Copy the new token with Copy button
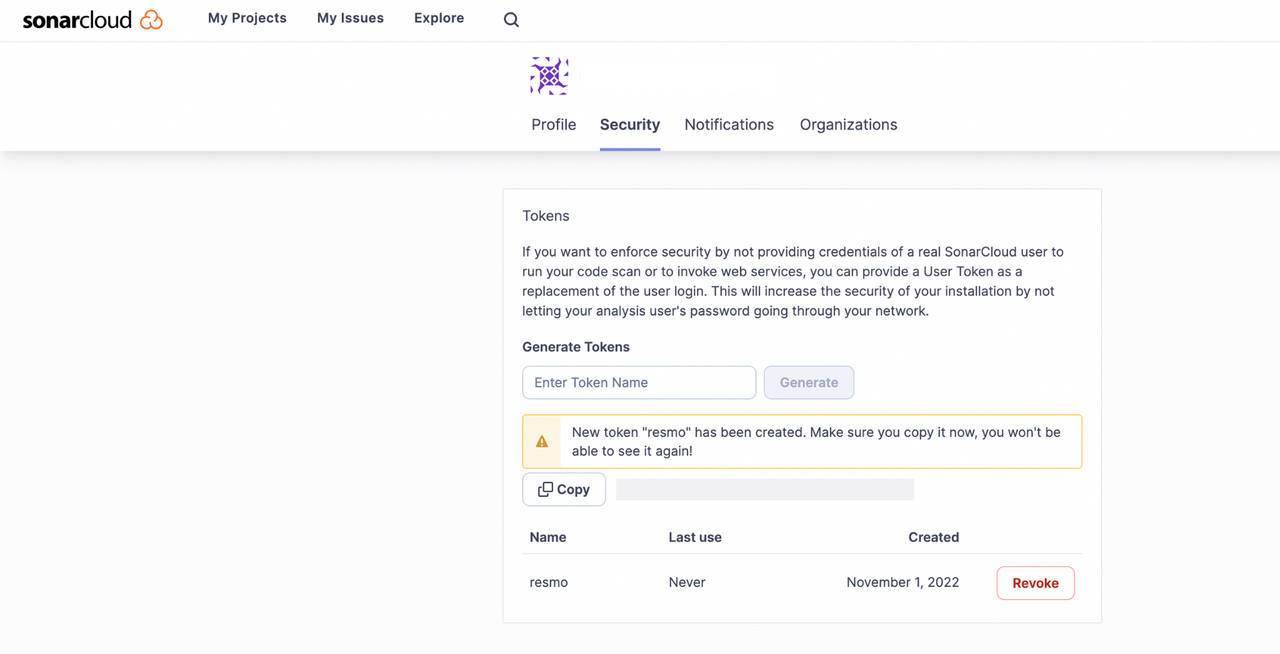The width and height of the screenshot is (1280, 654). [564, 489]
